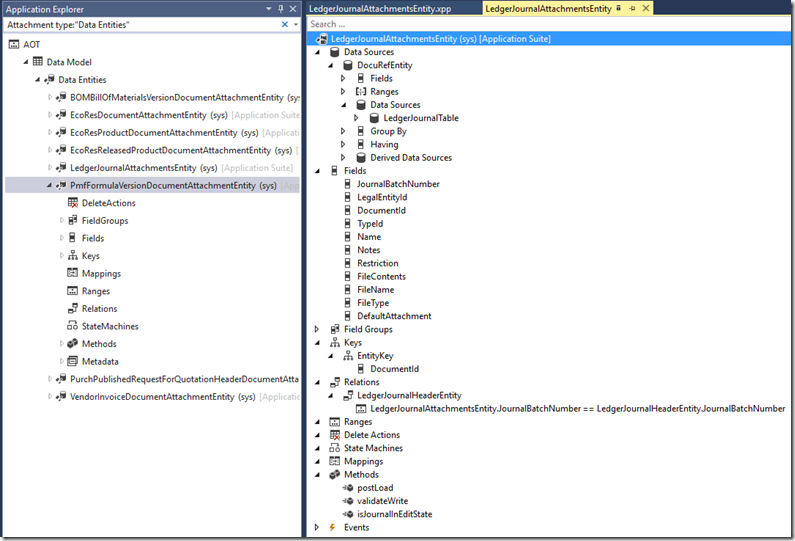This screenshot has width=795, height=541.
Task: Click the EntityKey icon under Keys
Action: (x=348, y=355)
